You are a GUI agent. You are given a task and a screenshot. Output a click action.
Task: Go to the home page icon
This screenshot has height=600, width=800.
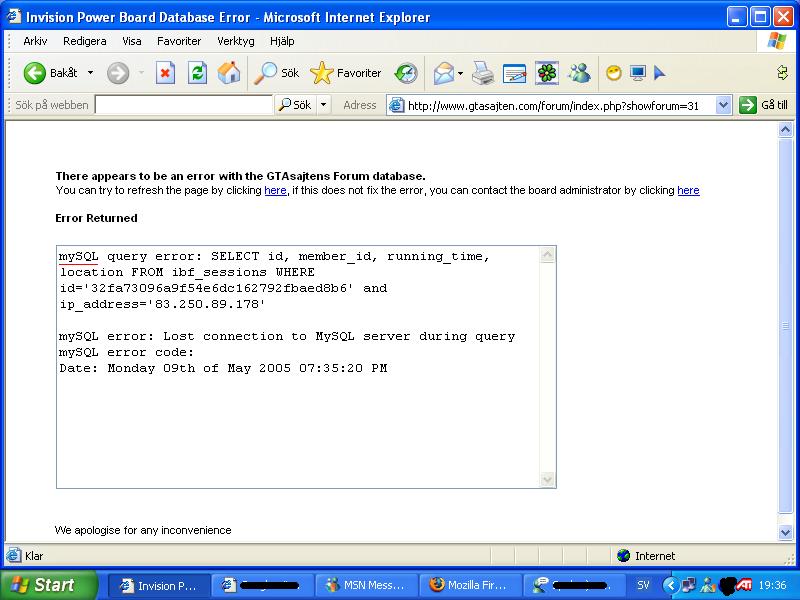point(229,73)
